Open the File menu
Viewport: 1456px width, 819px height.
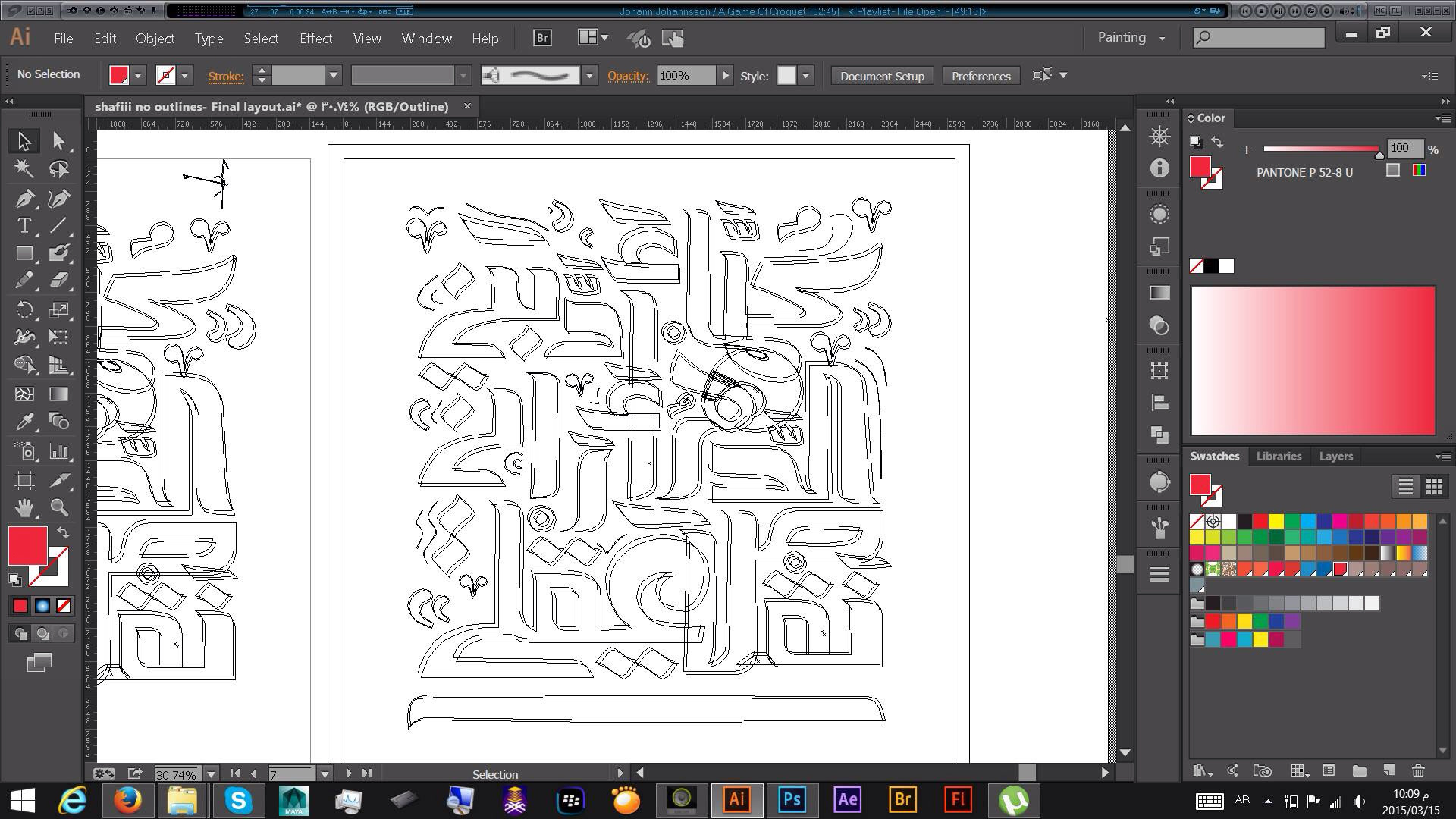pyautogui.click(x=64, y=39)
